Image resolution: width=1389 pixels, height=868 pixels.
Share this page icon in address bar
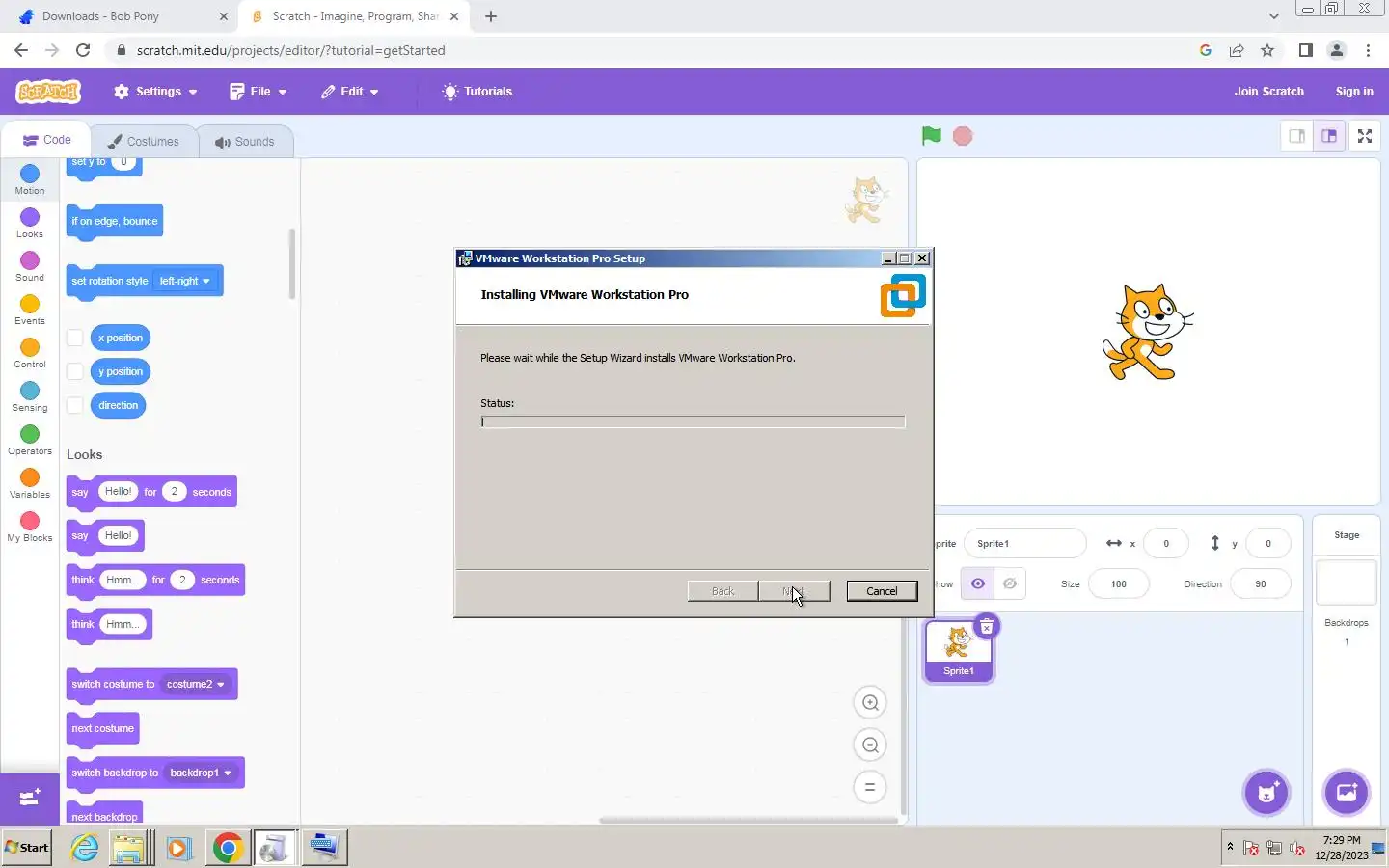point(1237,50)
